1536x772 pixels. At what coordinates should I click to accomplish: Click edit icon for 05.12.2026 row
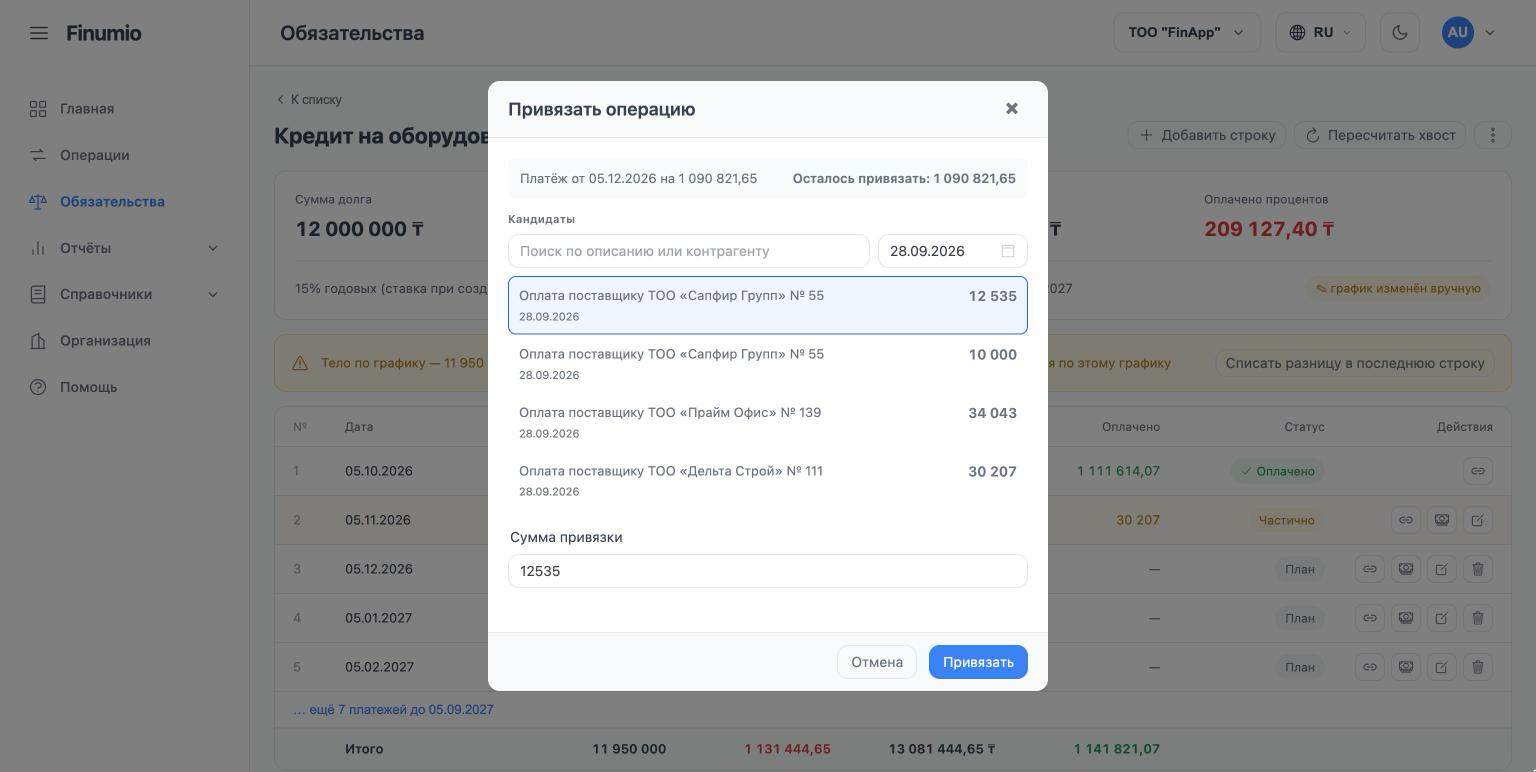coord(1442,569)
